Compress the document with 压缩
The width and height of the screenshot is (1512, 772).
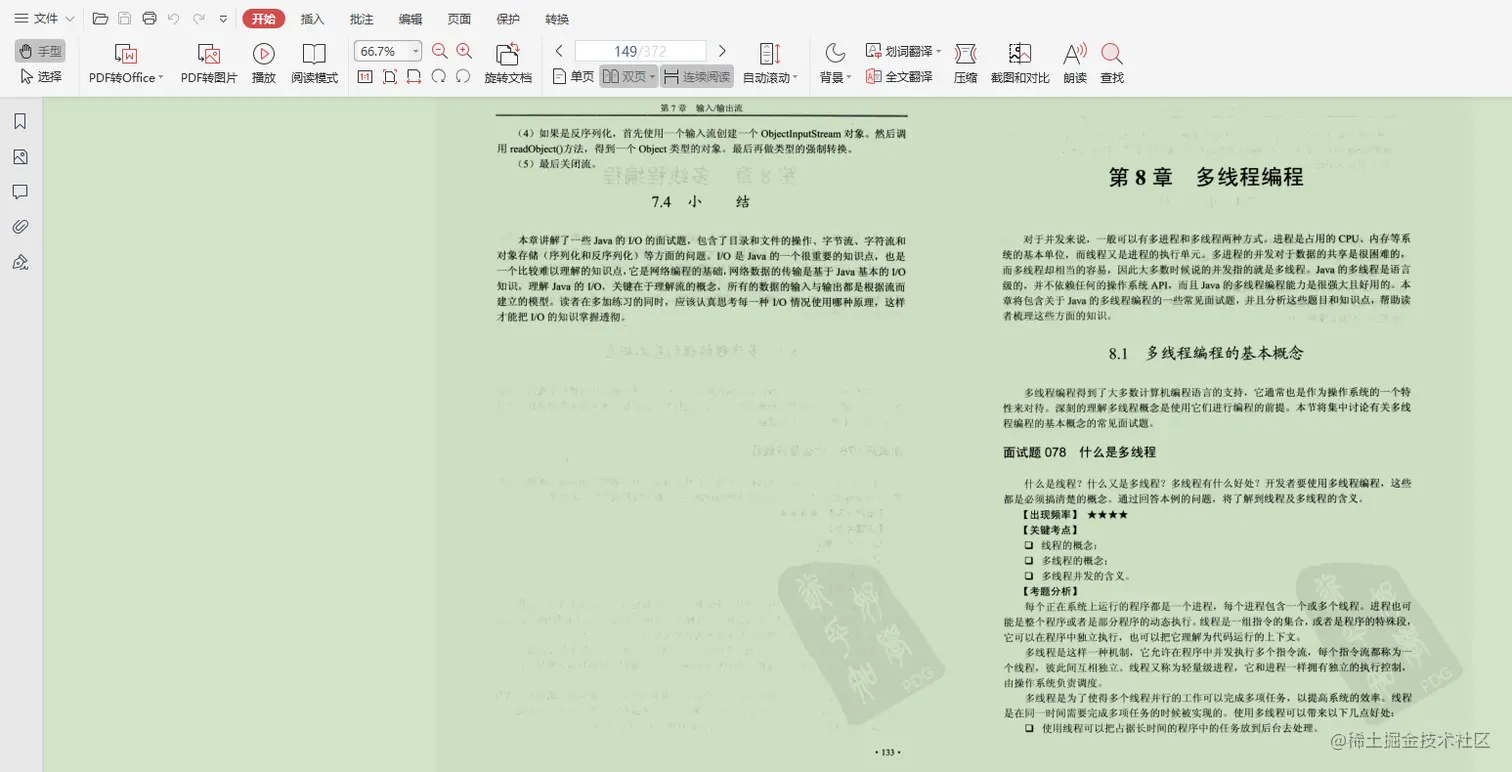pos(965,64)
